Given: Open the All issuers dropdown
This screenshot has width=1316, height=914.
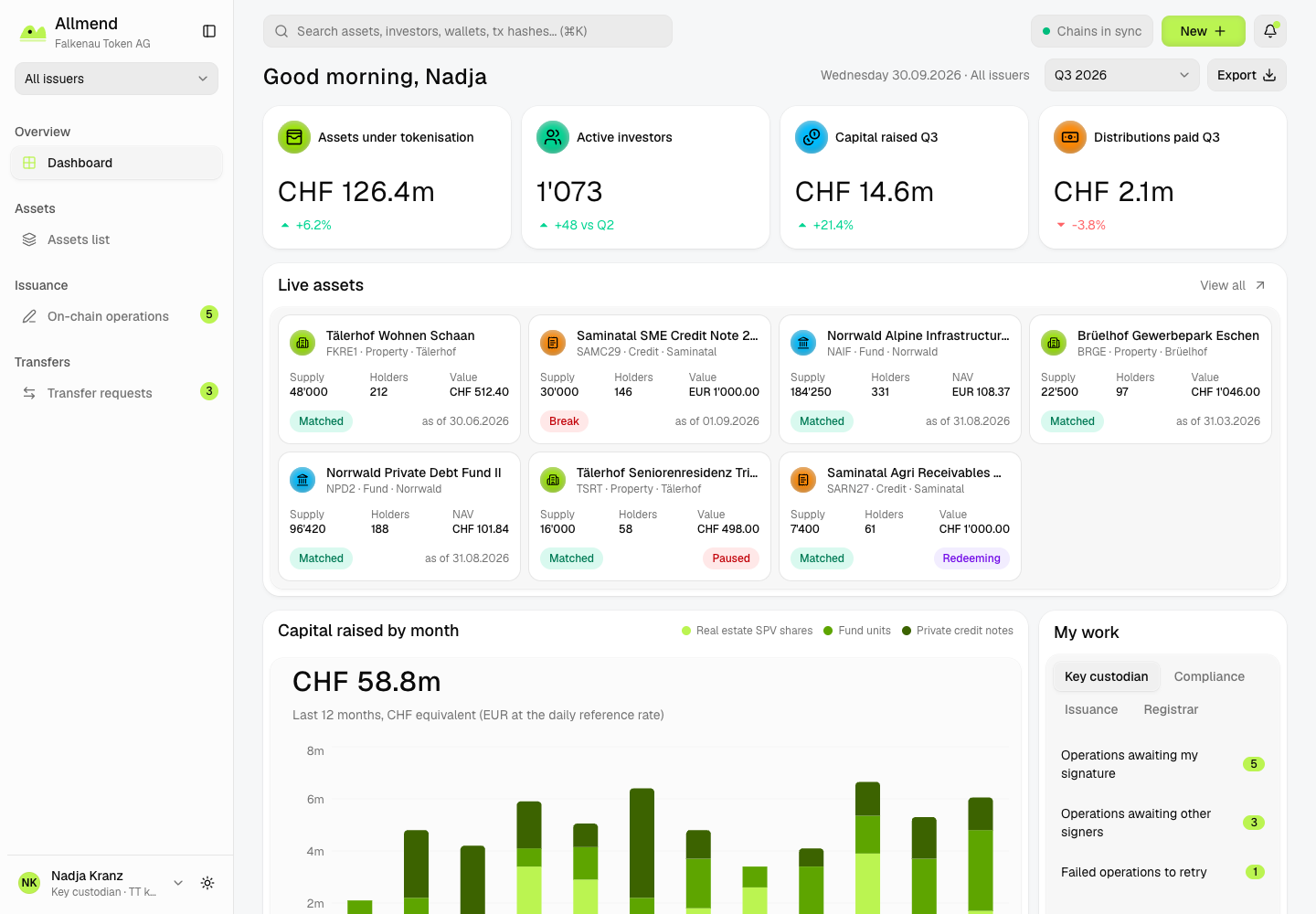Looking at the screenshot, I should tap(116, 79).
